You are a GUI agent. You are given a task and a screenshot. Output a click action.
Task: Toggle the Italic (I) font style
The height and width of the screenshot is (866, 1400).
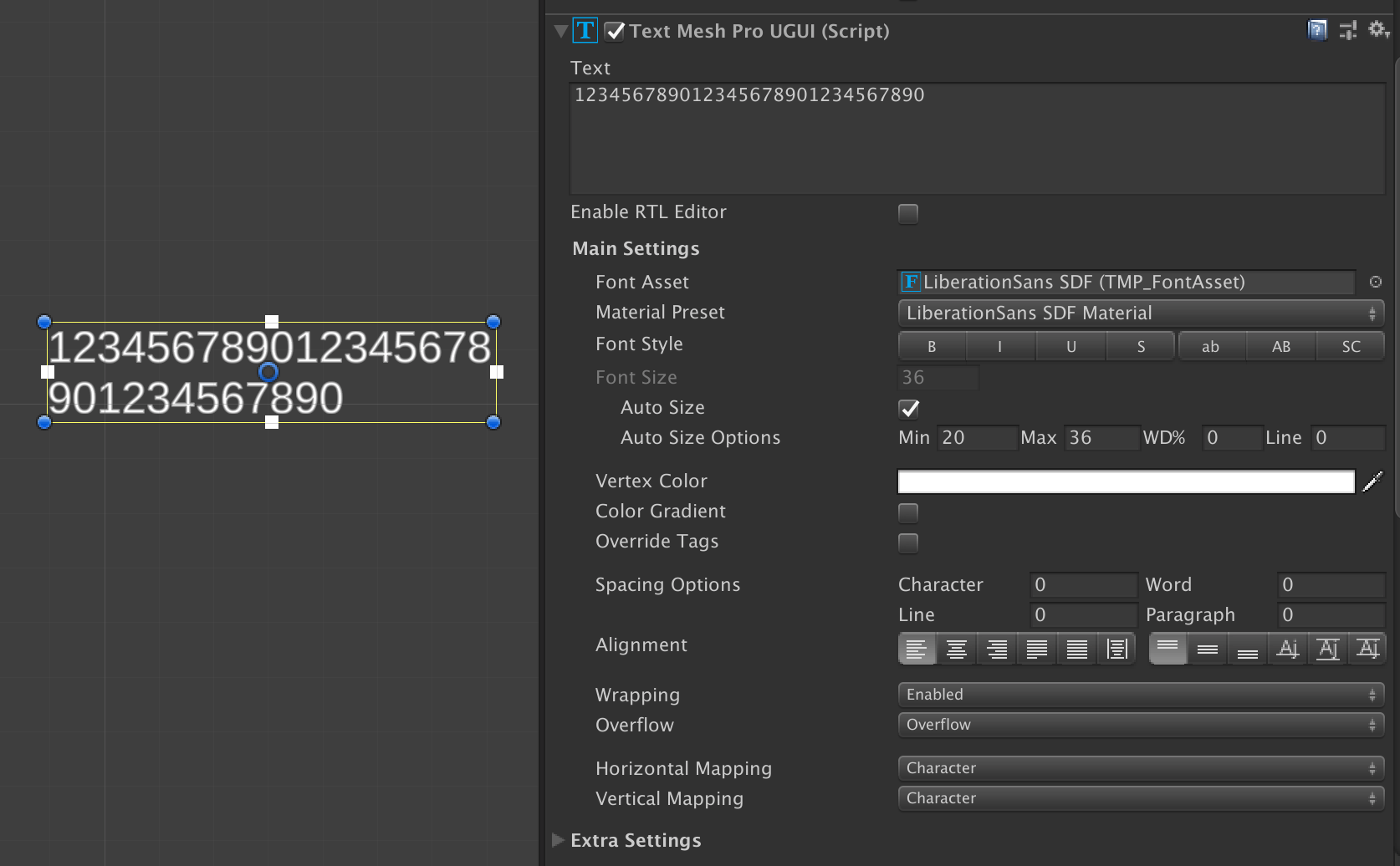point(1000,346)
